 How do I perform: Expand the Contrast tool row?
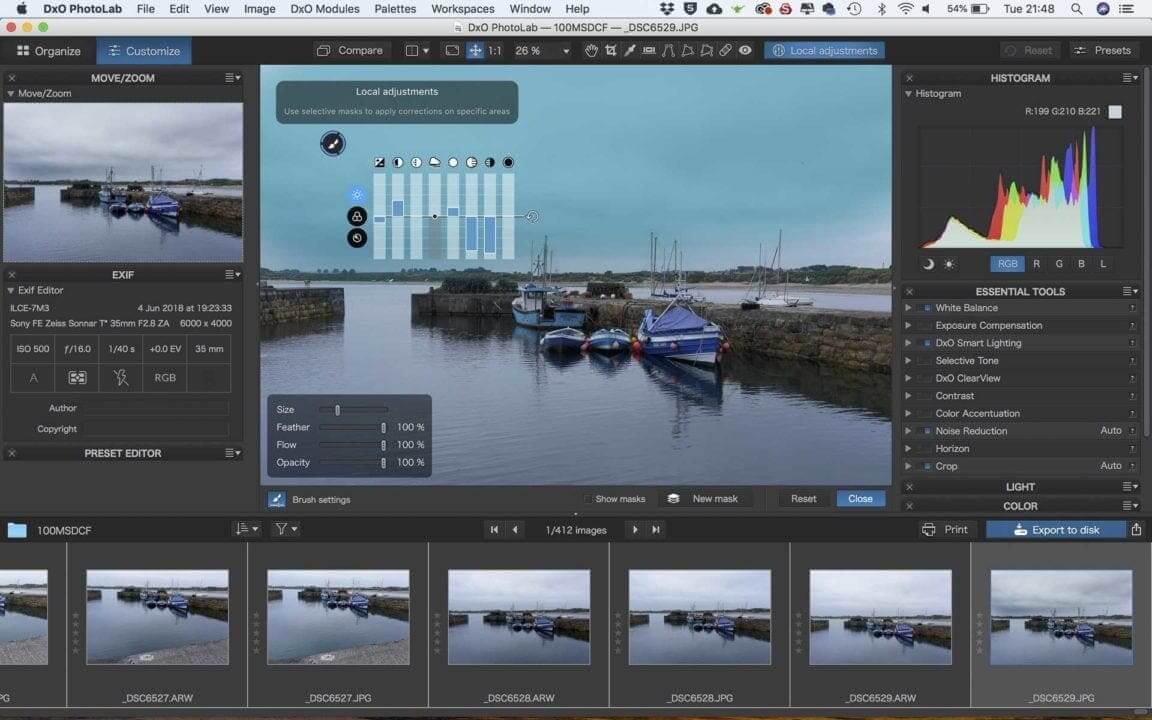pyautogui.click(x=908, y=396)
